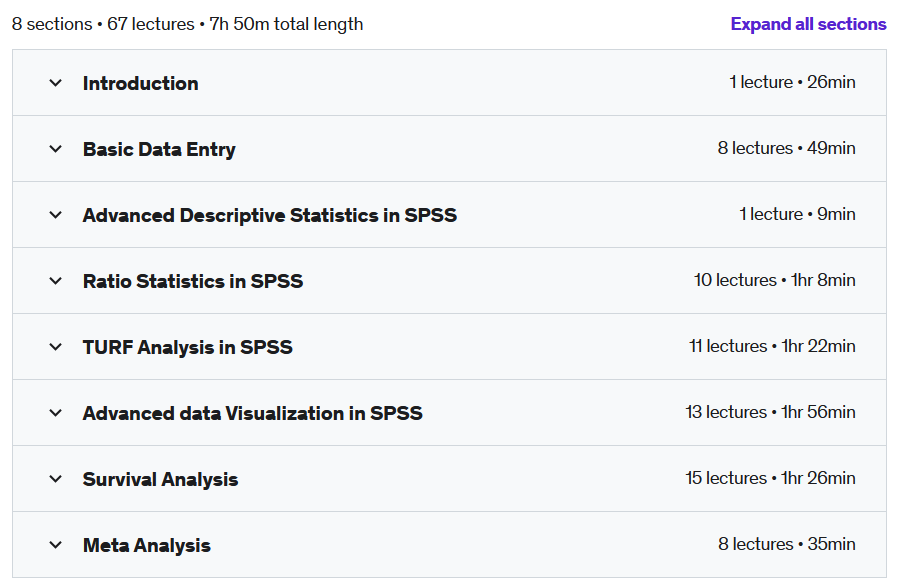Open Advanced Descriptive Statistics in SPSS title
Viewport: 901px width, 587px height.
[x=269, y=215]
